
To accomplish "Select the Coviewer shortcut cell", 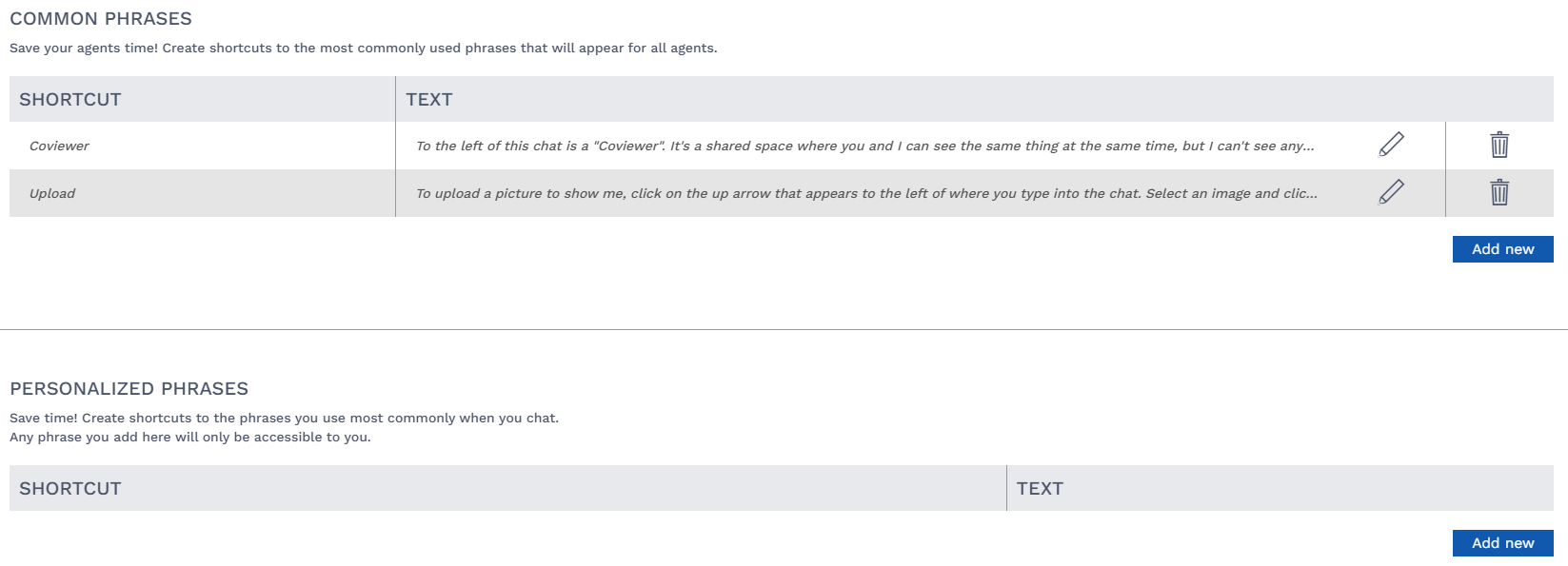I will tap(59, 146).
